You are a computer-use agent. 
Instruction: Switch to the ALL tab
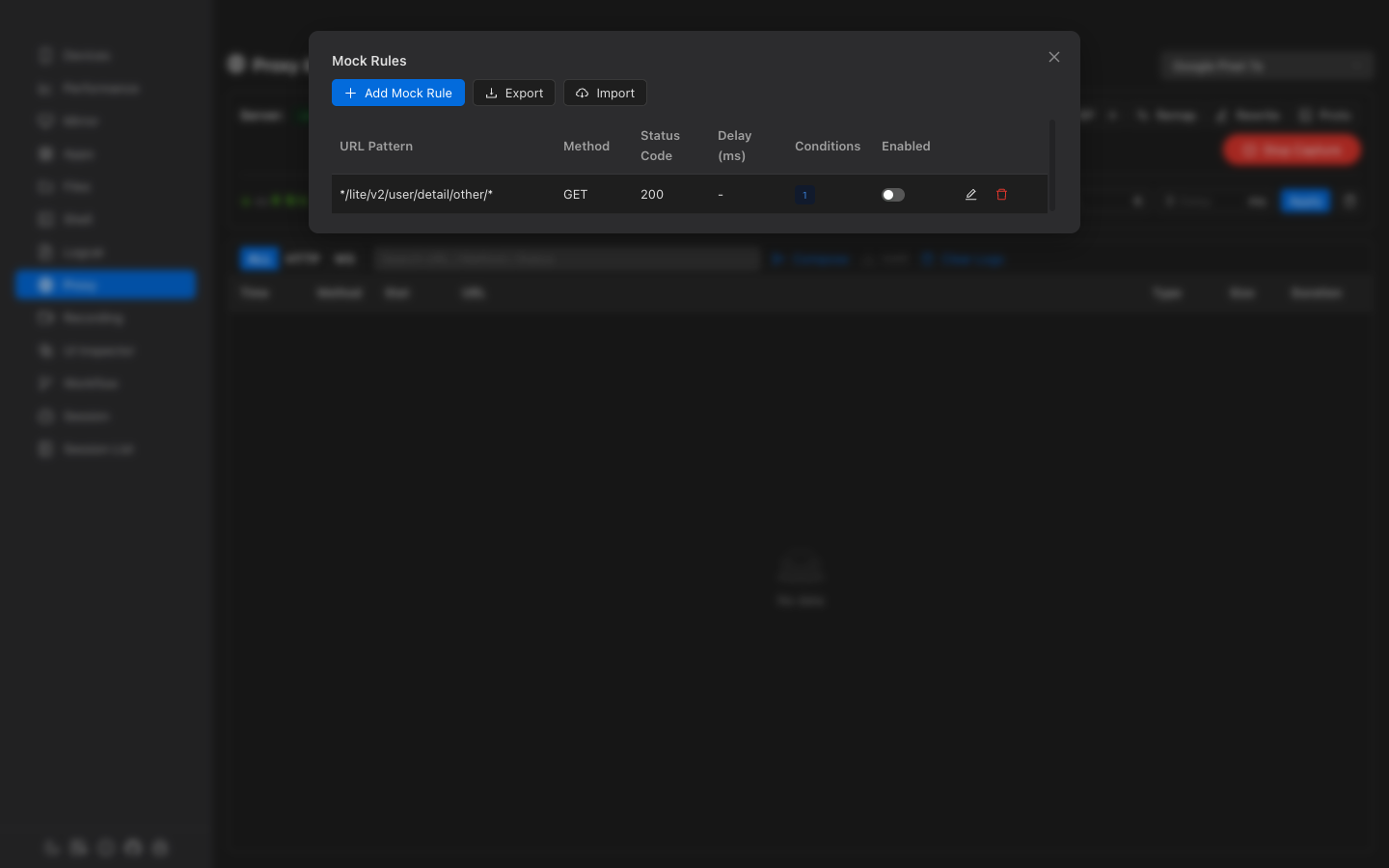point(259,258)
